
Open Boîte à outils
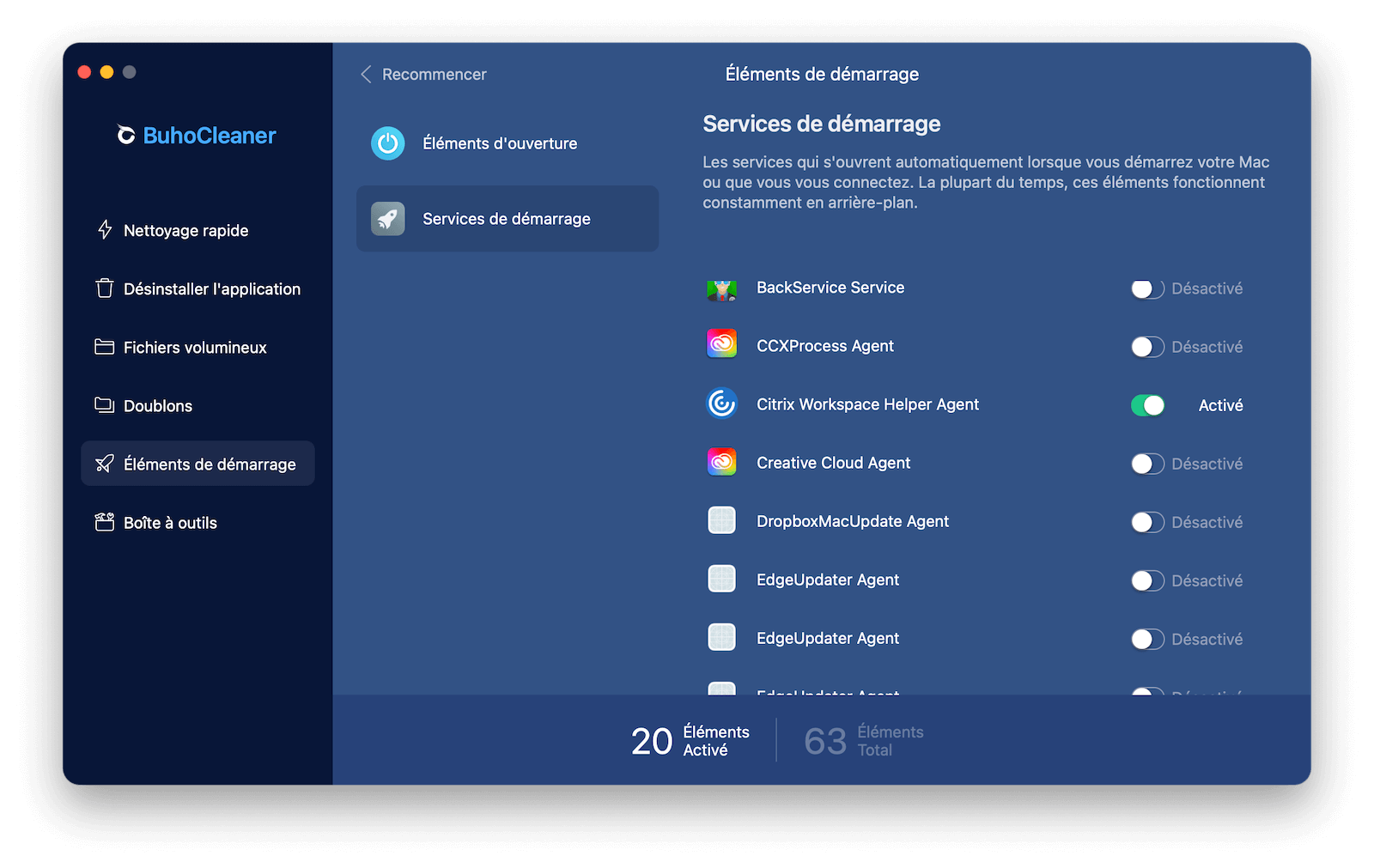pos(198,522)
